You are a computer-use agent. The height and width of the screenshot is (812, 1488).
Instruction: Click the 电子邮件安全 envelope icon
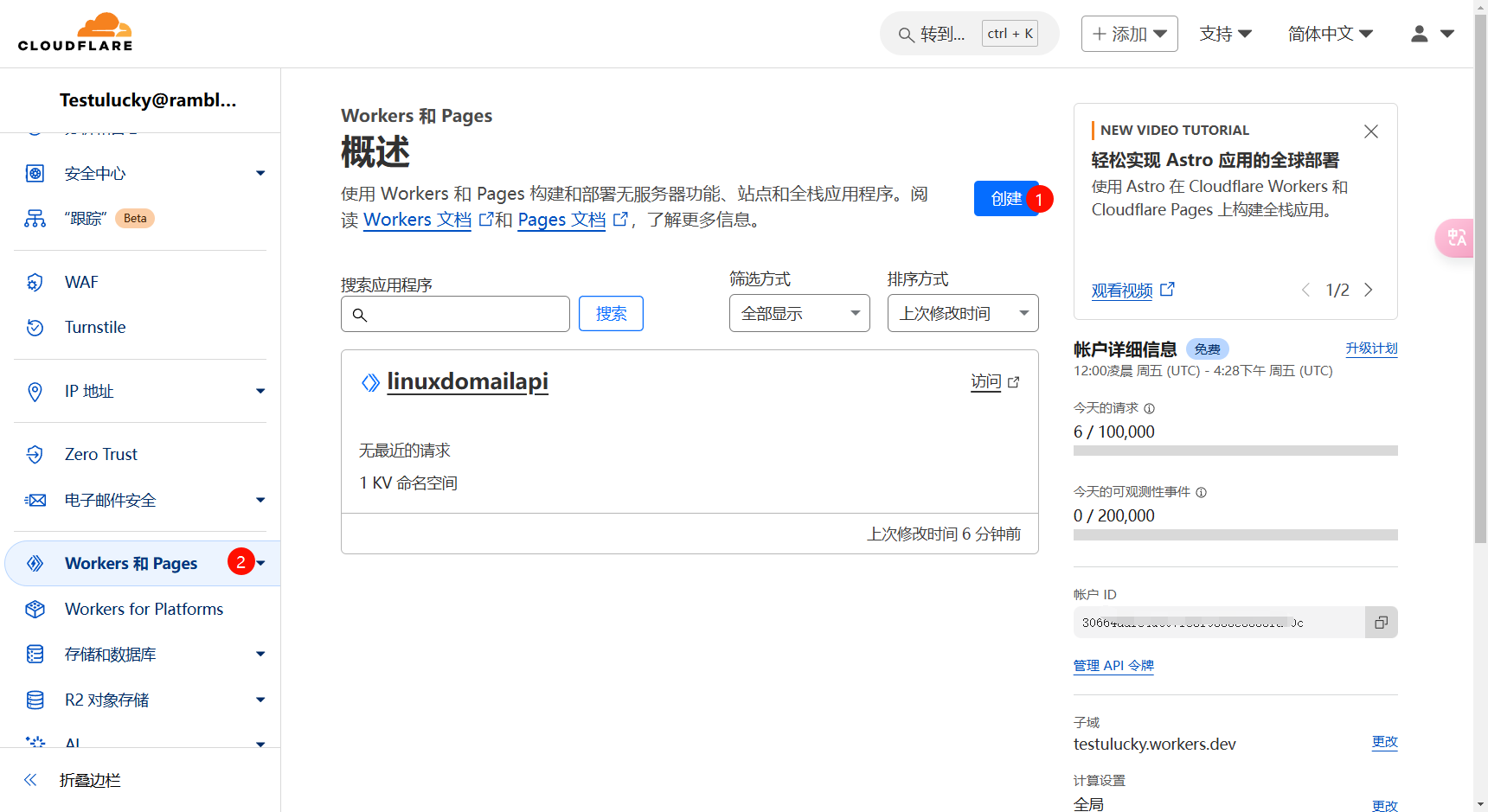35,500
